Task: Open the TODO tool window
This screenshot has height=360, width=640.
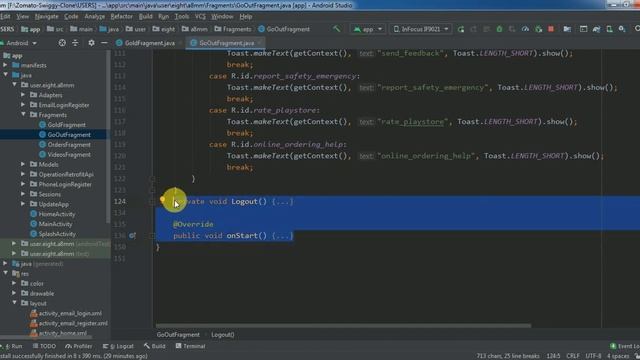Action: (44, 346)
